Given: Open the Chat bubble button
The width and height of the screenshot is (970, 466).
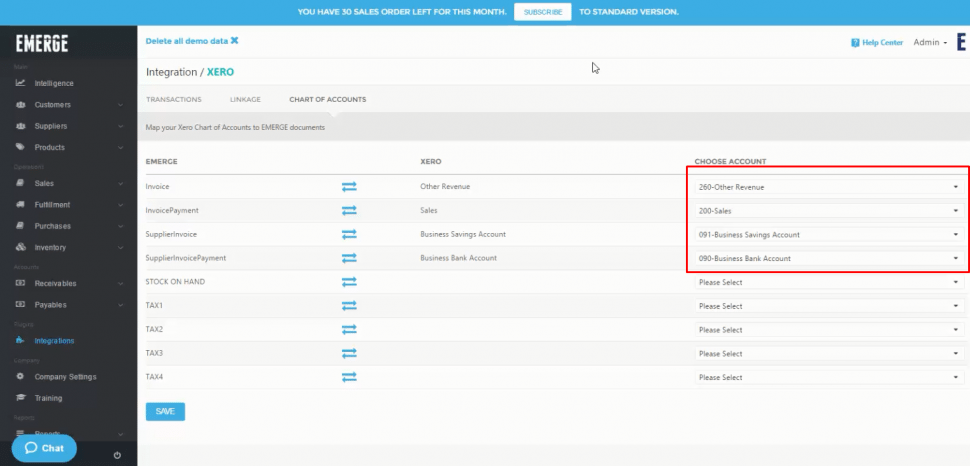Looking at the screenshot, I should pyautogui.click(x=44, y=448).
